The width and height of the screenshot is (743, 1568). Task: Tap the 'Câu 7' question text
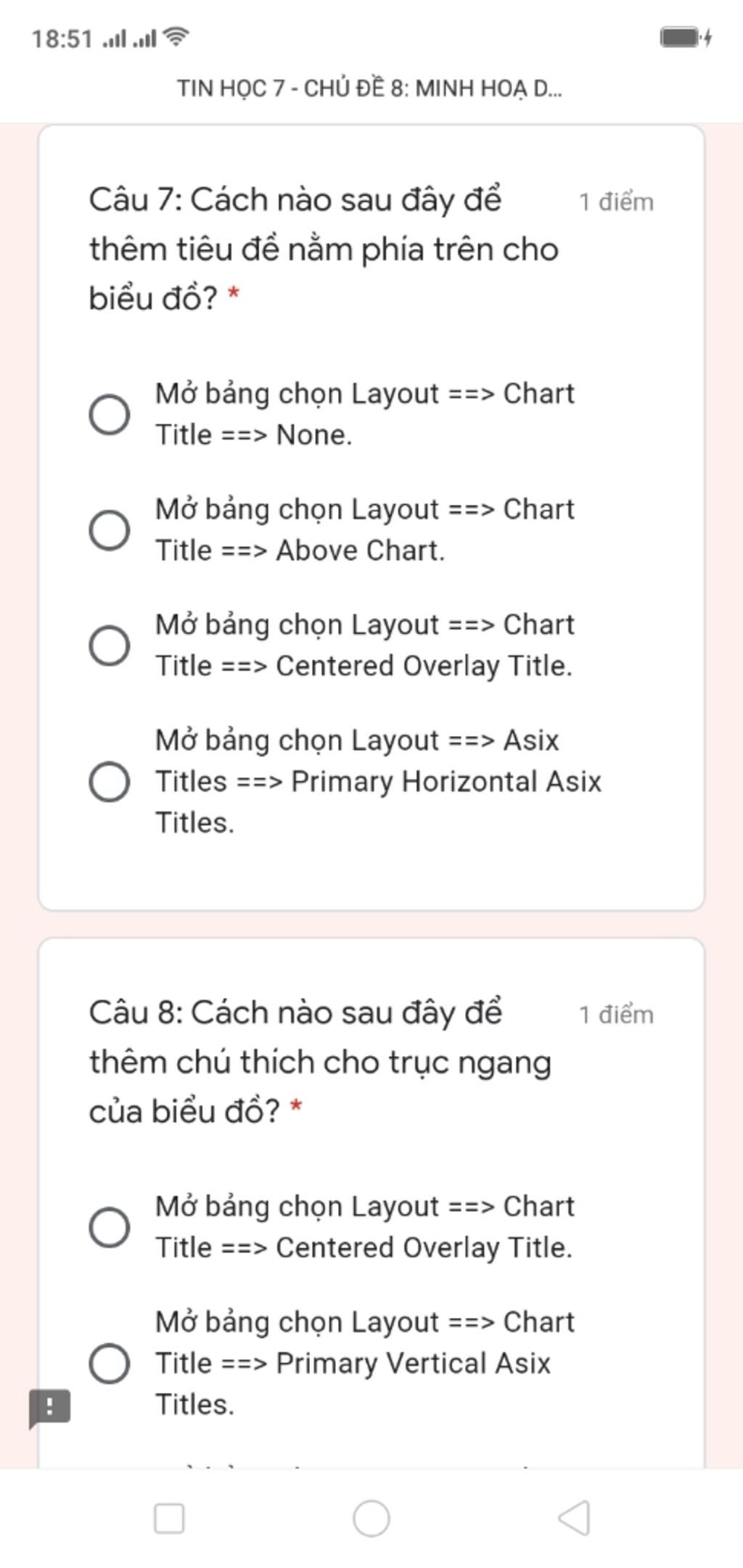pos(323,249)
